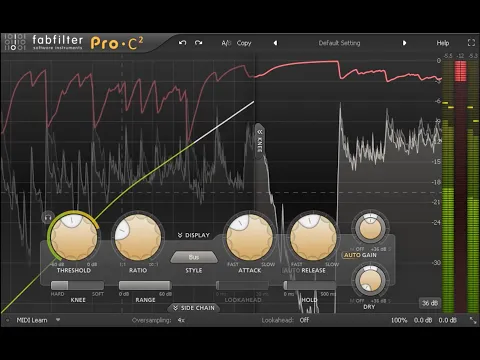
Task: Click the Knee slider
Action: [77, 285]
